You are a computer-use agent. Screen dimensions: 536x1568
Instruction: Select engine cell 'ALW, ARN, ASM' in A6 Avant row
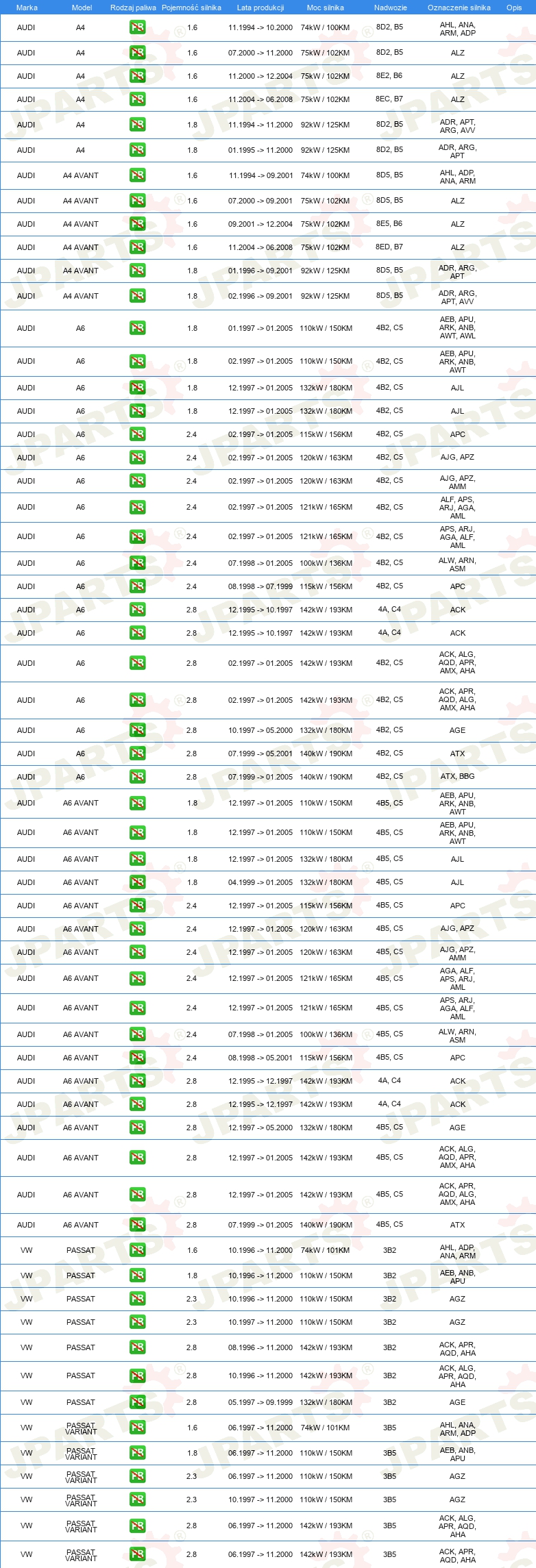(458, 1036)
